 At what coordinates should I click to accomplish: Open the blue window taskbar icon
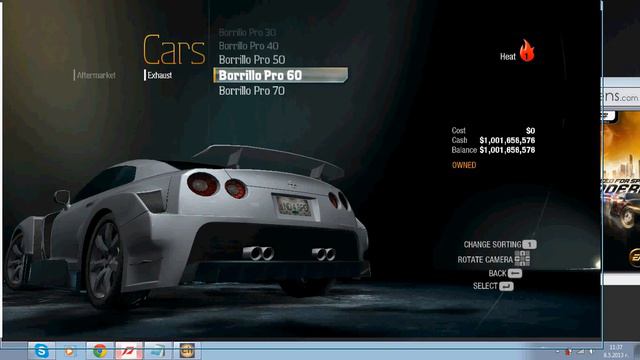(x=158, y=351)
